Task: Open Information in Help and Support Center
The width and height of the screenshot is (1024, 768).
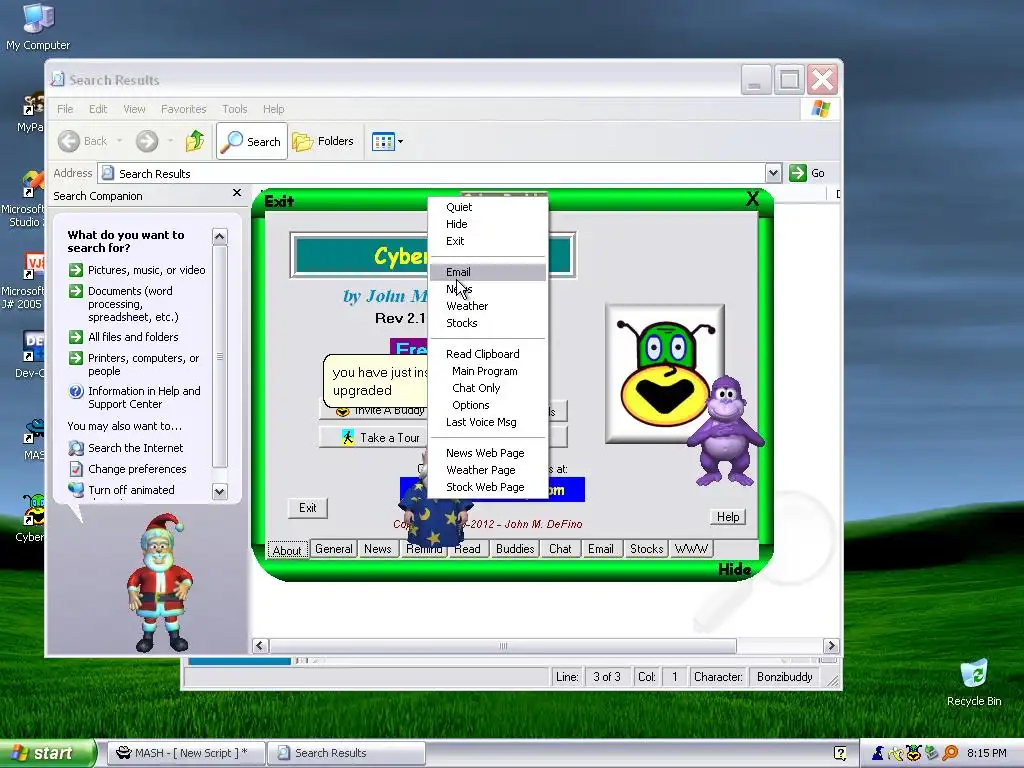Action: point(144,397)
